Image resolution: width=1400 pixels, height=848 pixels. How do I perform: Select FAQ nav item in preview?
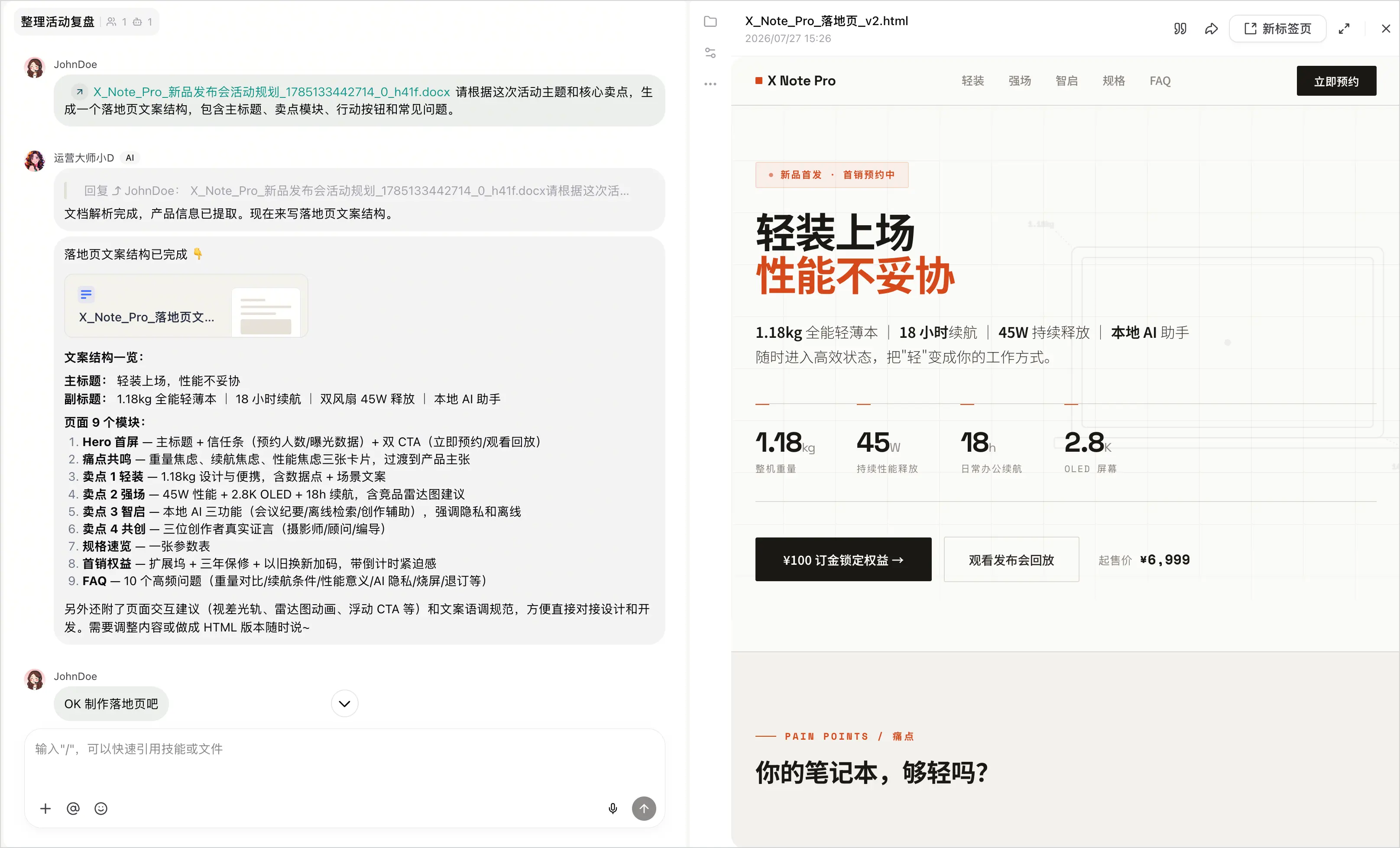[1160, 81]
